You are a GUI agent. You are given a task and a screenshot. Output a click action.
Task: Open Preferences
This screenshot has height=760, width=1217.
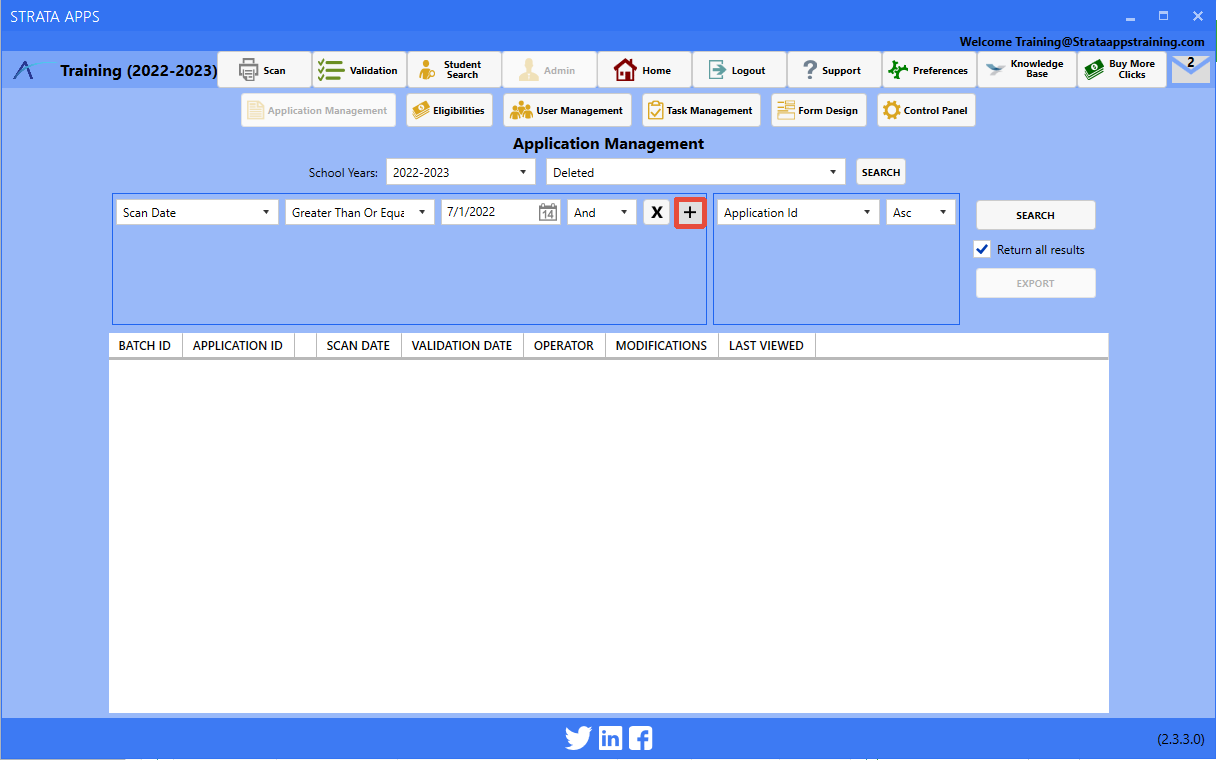coord(929,70)
